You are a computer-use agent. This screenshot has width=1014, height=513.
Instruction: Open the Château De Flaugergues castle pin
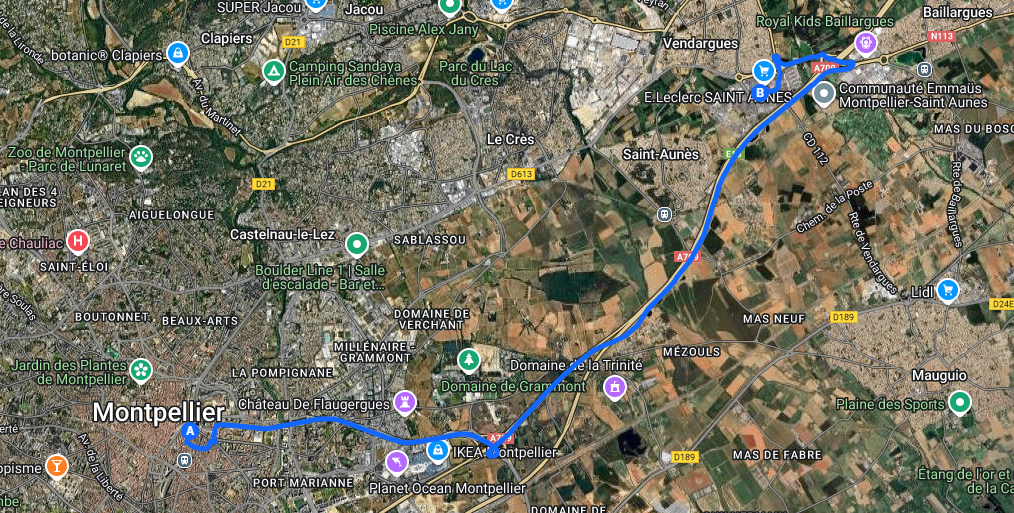[x=405, y=402]
